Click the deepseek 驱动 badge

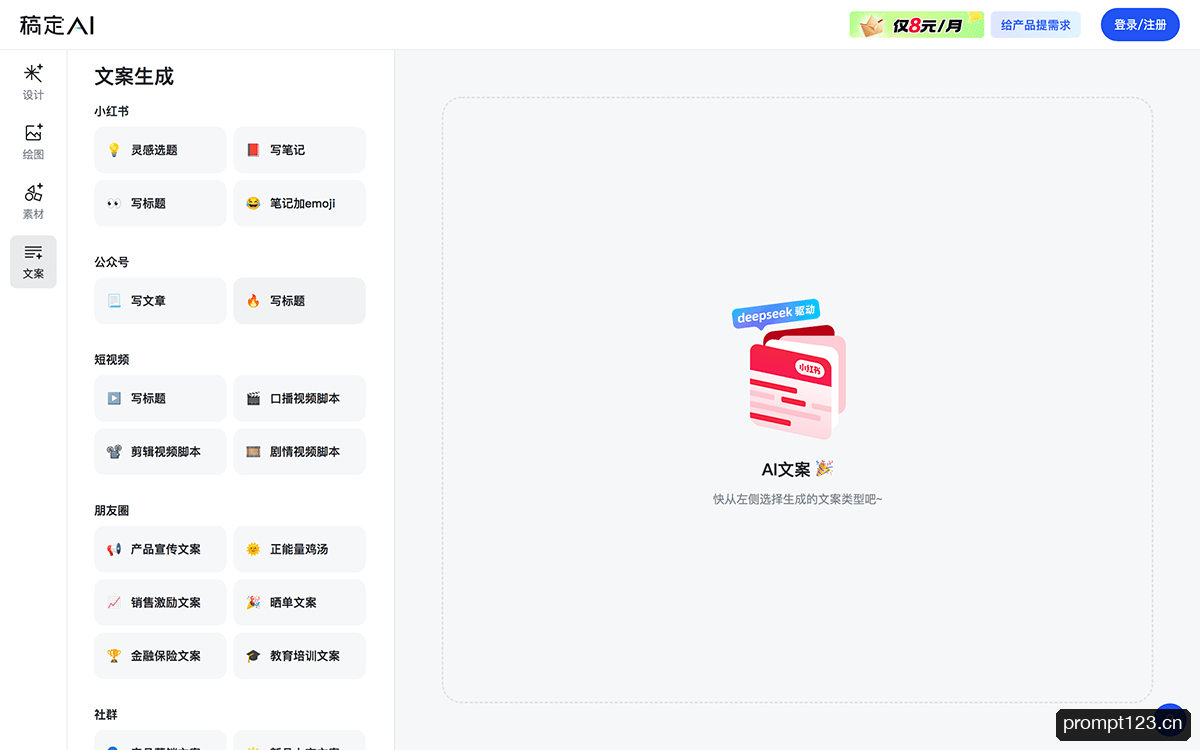pyautogui.click(x=776, y=313)
